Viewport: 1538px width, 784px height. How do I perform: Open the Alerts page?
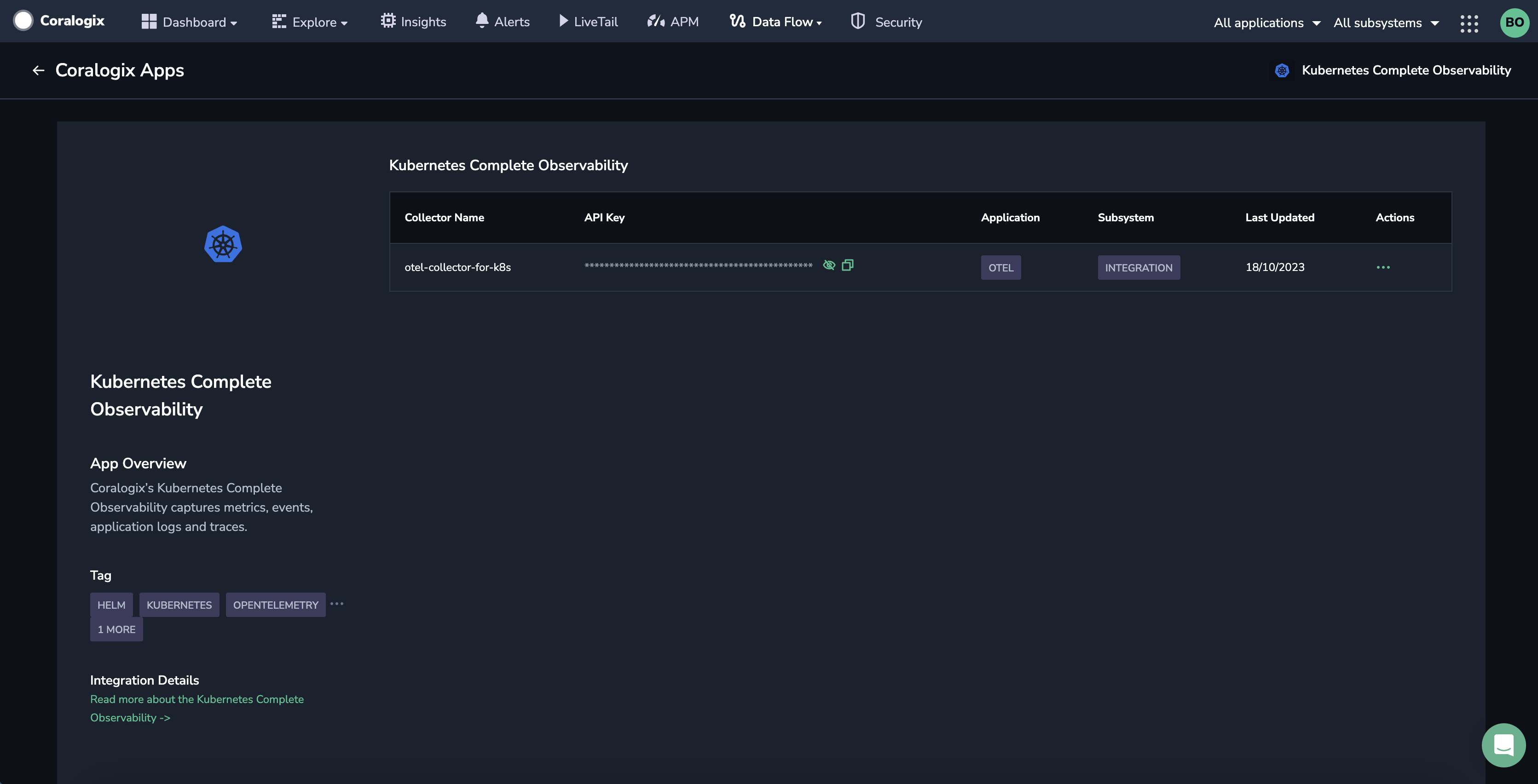[x=502, y=22]
